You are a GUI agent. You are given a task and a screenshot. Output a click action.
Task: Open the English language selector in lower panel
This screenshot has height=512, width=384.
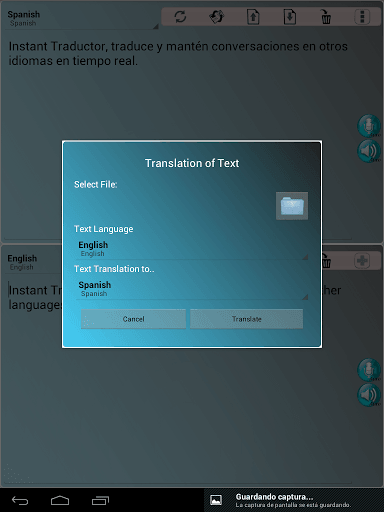(x=33, y=262)
